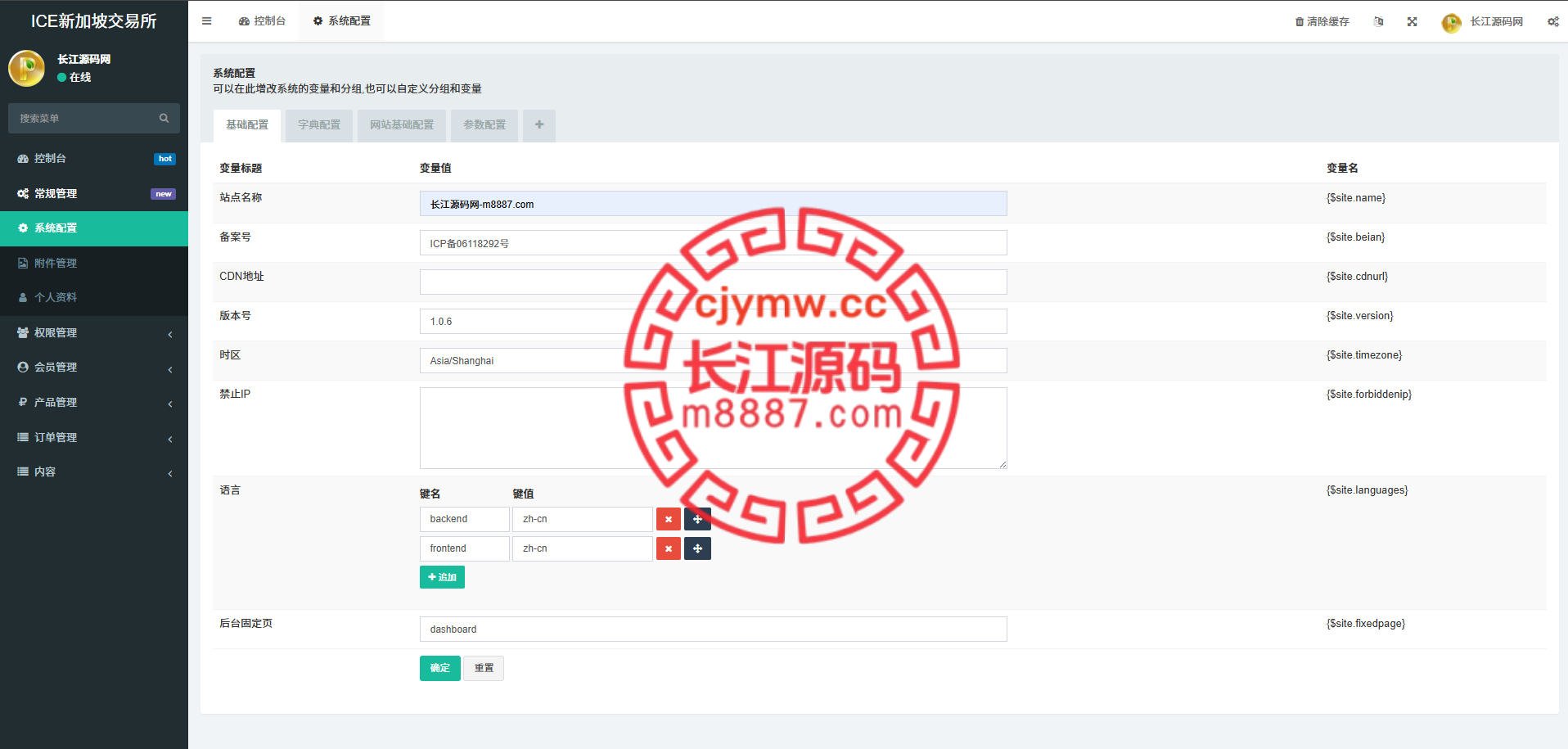Delete the frontend language row
Screen dimensions: 1568x749
[669, 548]
